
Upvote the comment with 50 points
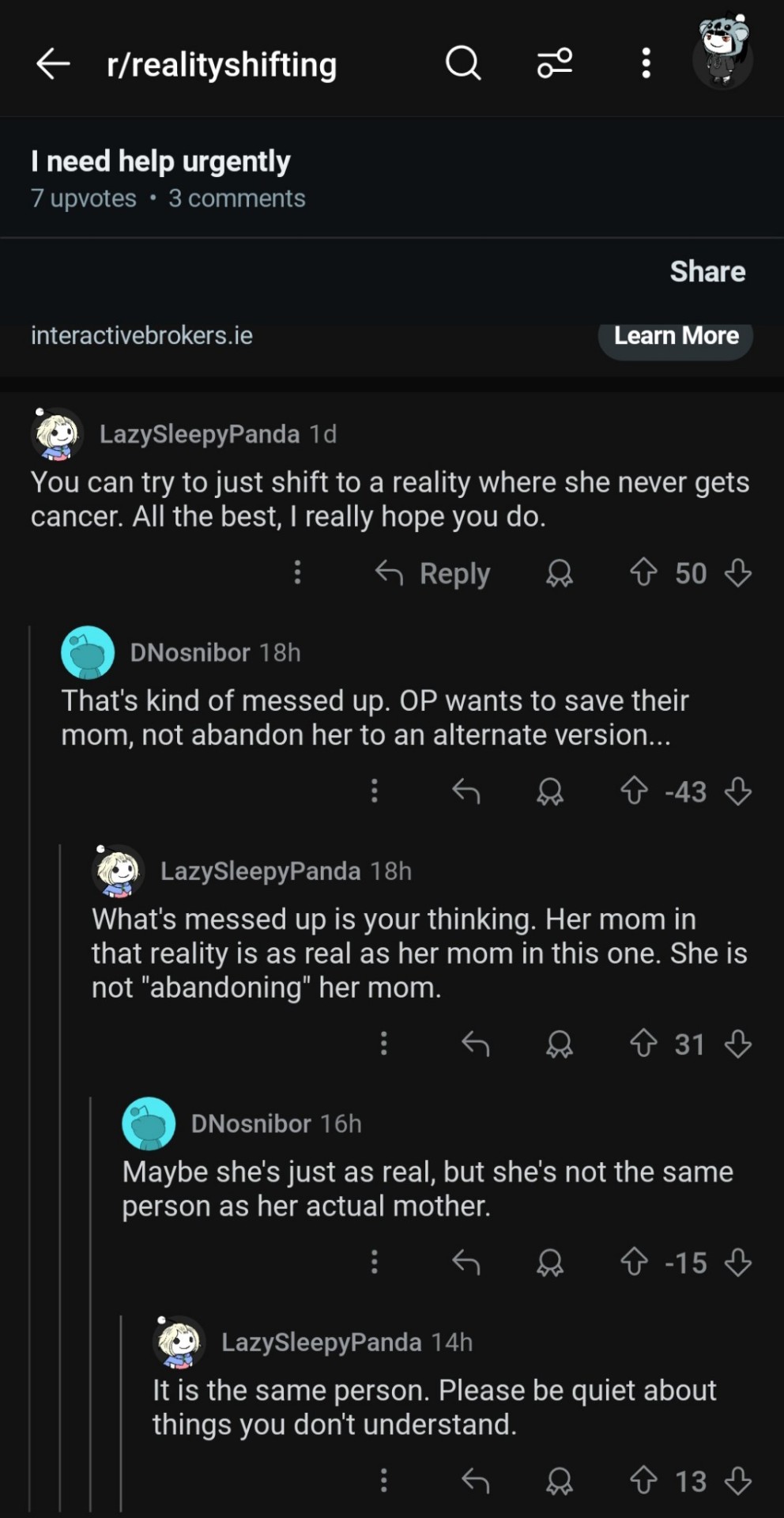click(643, 572)
